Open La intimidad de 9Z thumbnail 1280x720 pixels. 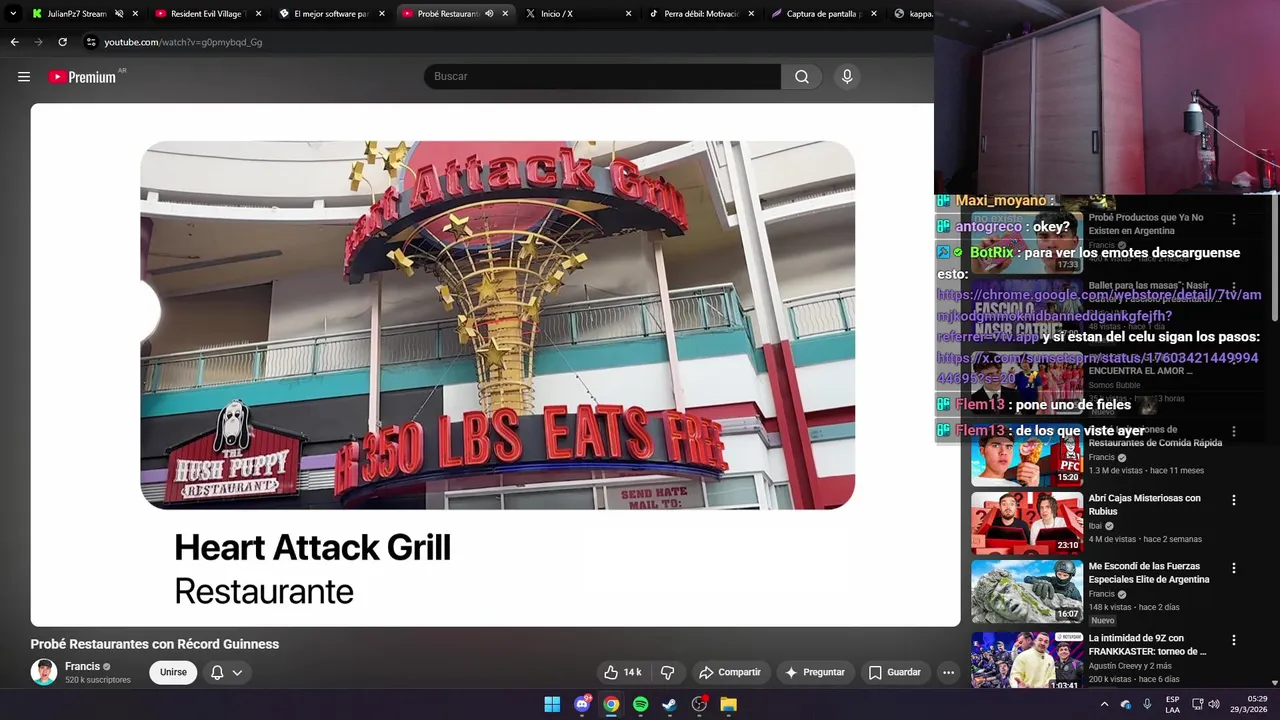(x=1027, y=660)
